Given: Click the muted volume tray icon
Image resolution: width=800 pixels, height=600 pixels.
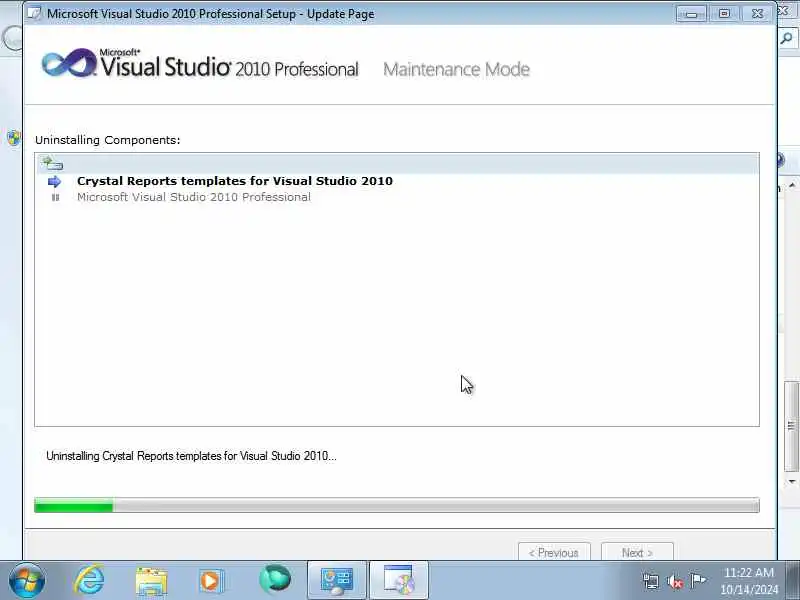Looking at the screenshot, I should point(675,581).
